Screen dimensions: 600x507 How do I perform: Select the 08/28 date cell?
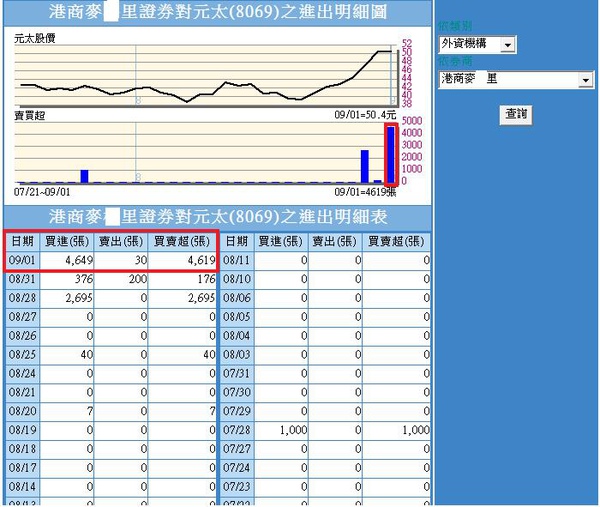tap(22, 298)
